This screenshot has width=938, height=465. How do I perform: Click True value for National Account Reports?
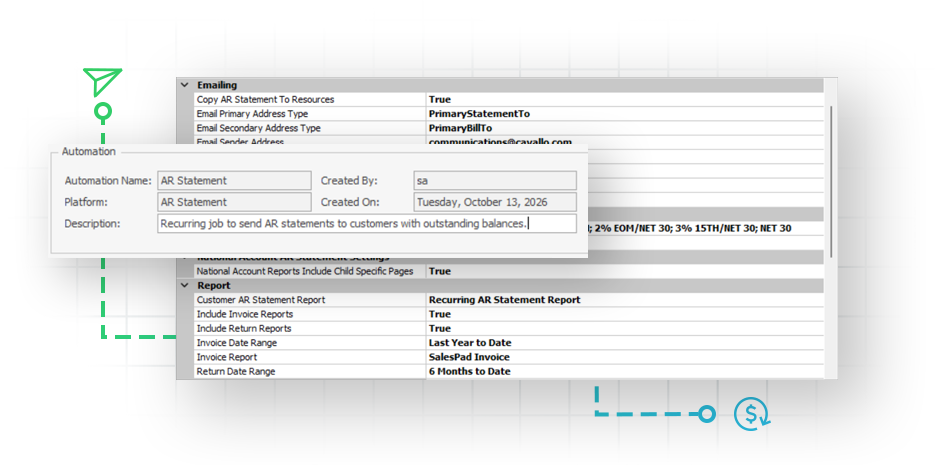(440, 271)
